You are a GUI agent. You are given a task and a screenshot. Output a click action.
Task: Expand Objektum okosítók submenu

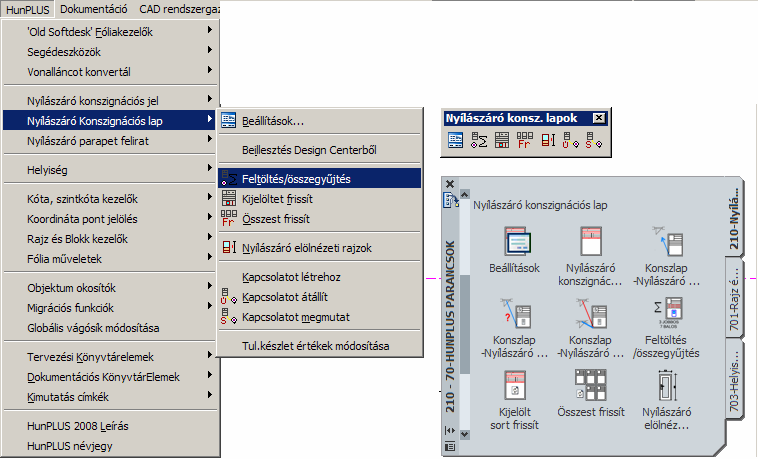110,288
